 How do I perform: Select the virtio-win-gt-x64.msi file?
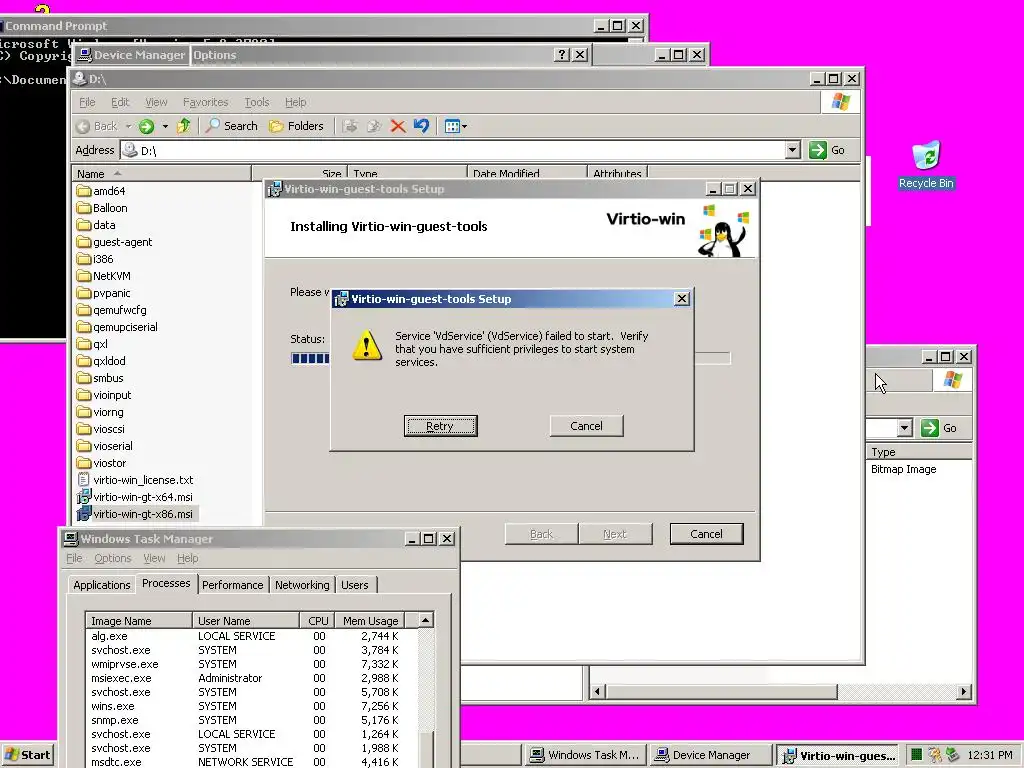coord(135,496)
